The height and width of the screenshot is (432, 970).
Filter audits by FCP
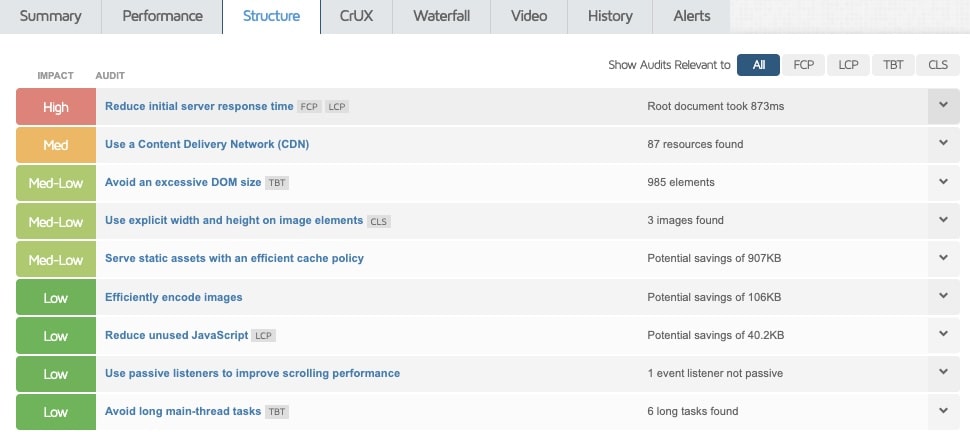click(x=803, y=65)
